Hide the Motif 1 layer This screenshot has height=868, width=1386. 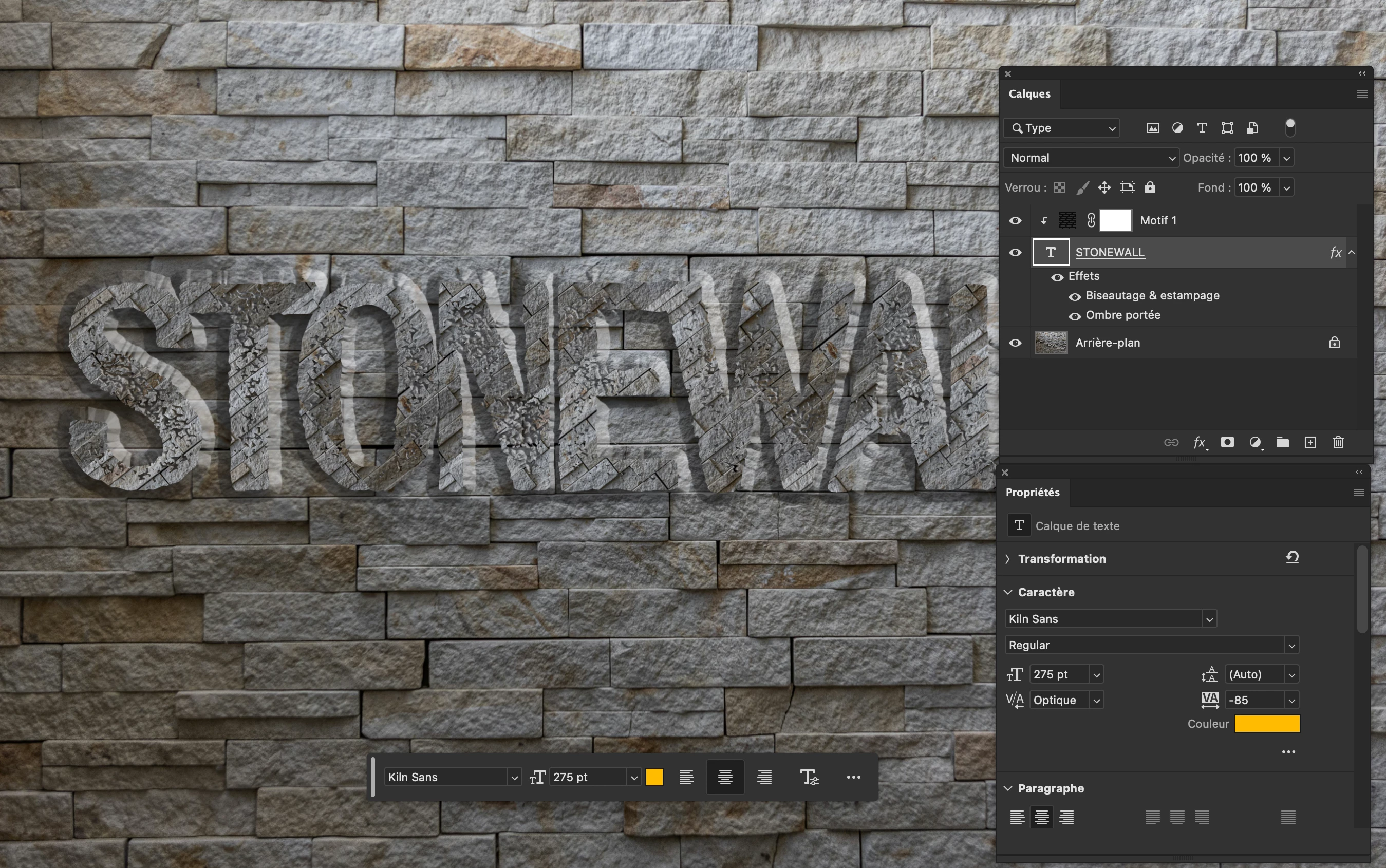coord(1015,220)
